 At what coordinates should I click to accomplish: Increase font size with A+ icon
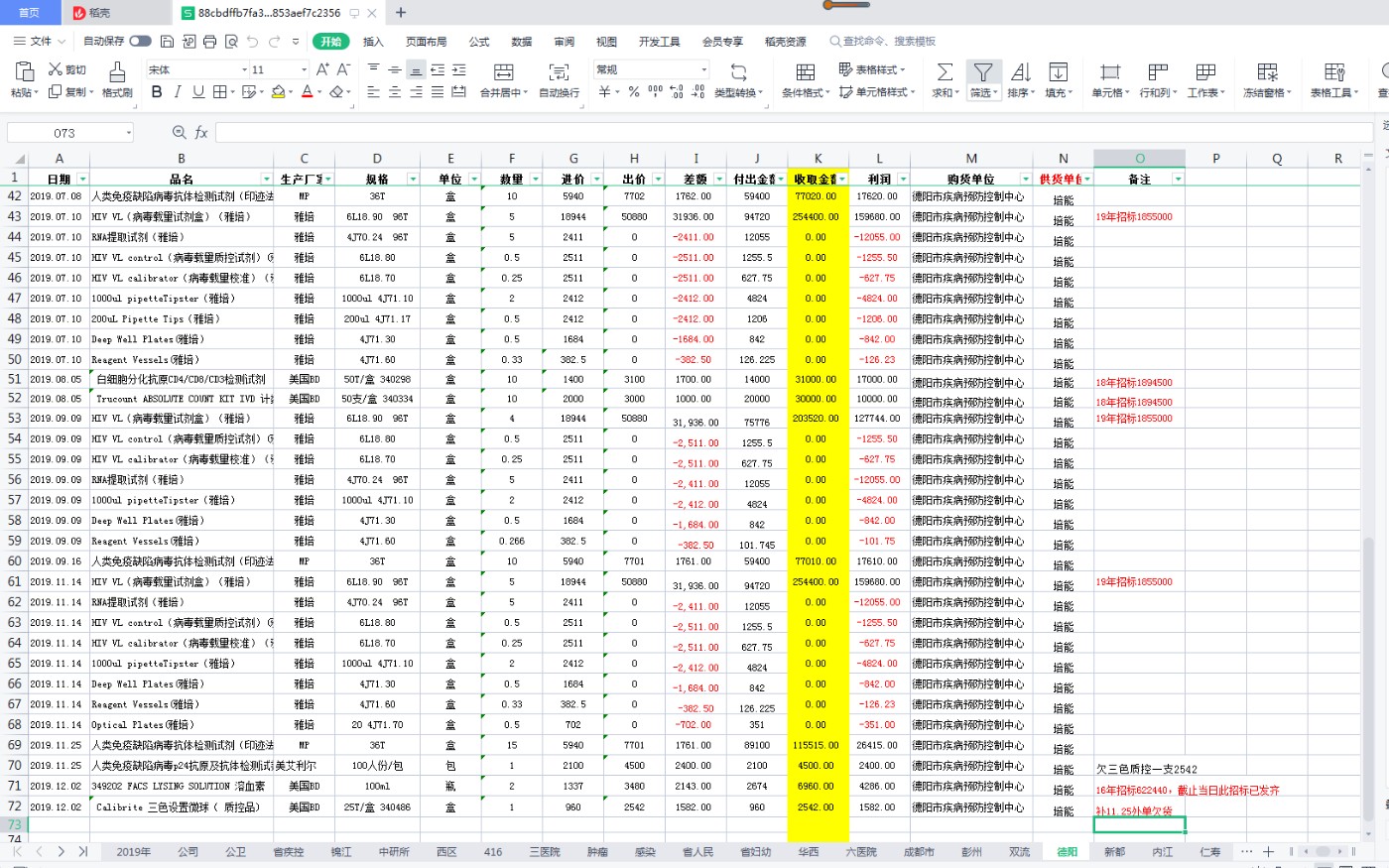(x=322, y=69)
